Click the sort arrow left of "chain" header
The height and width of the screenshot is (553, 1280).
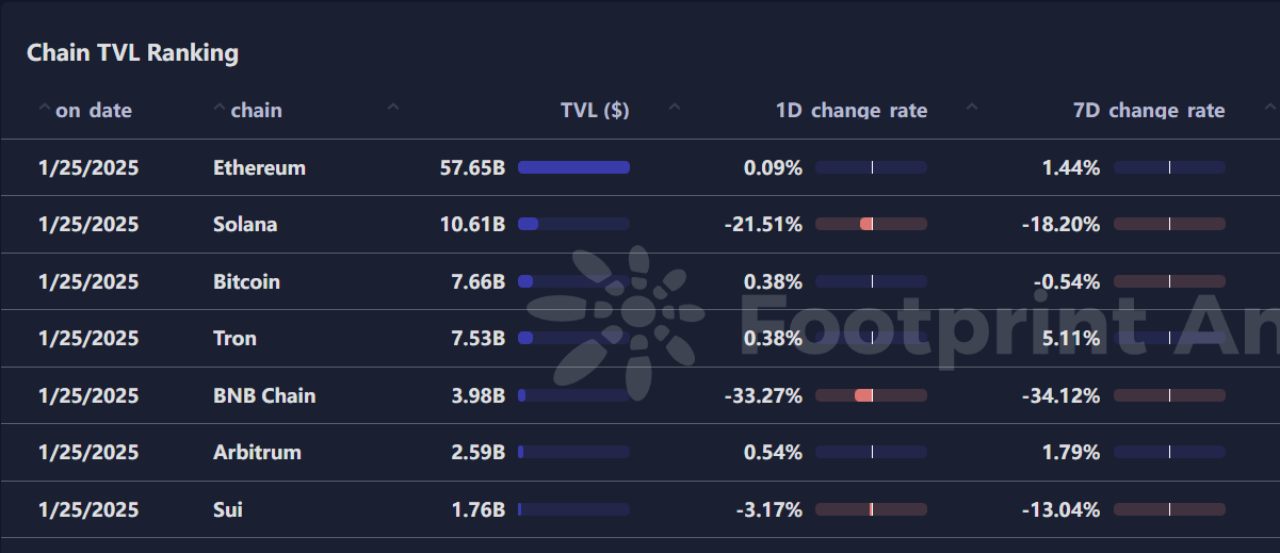[x=219, y=106]
